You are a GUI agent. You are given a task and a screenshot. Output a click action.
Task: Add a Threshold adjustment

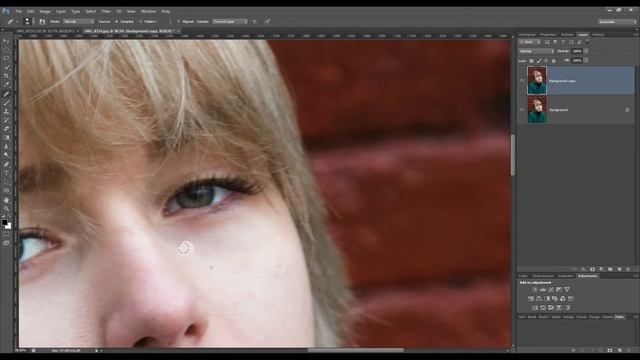(x=551, y=307)
